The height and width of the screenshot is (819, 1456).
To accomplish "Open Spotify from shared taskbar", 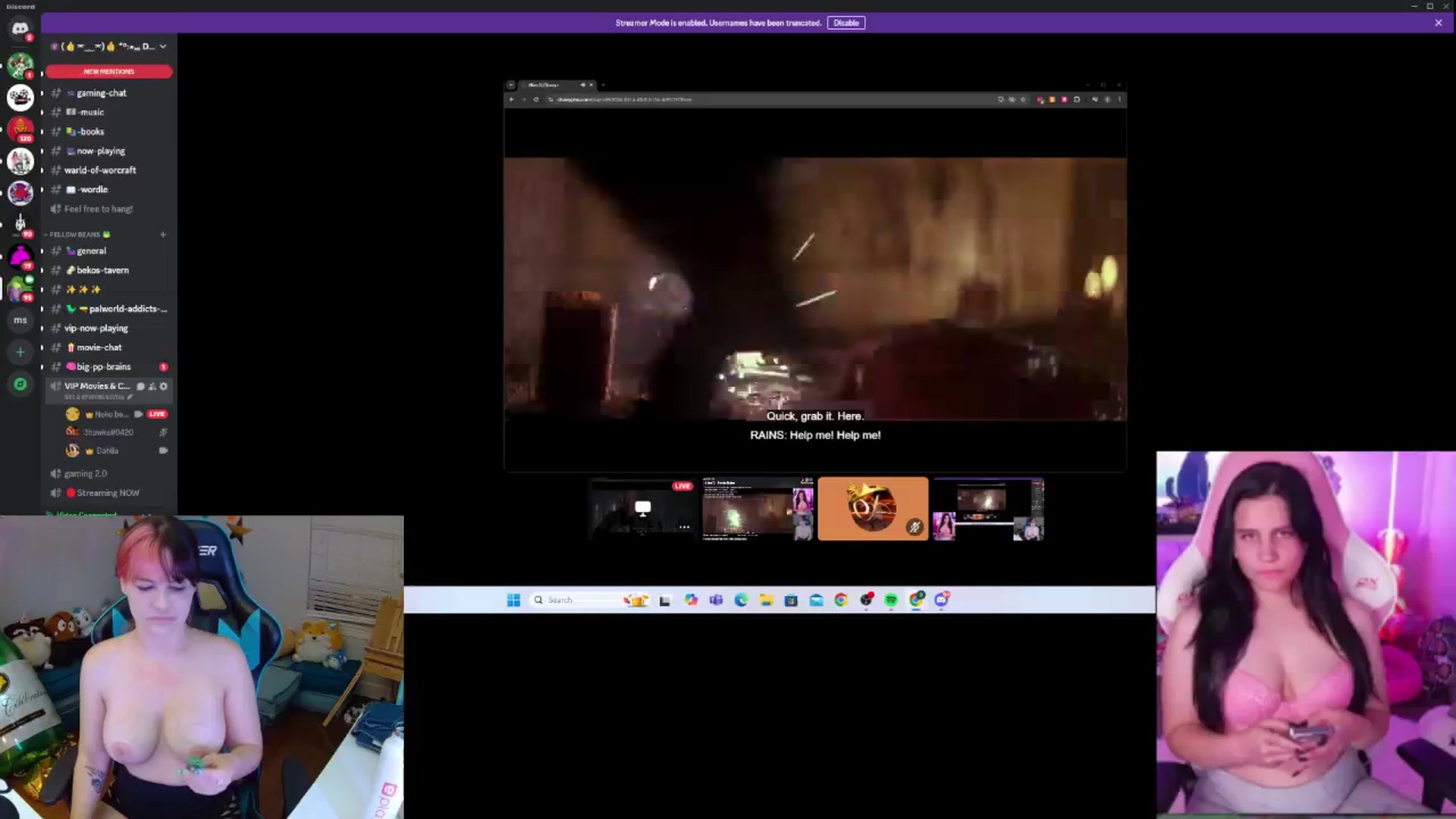I will click(x=891, y=600).
